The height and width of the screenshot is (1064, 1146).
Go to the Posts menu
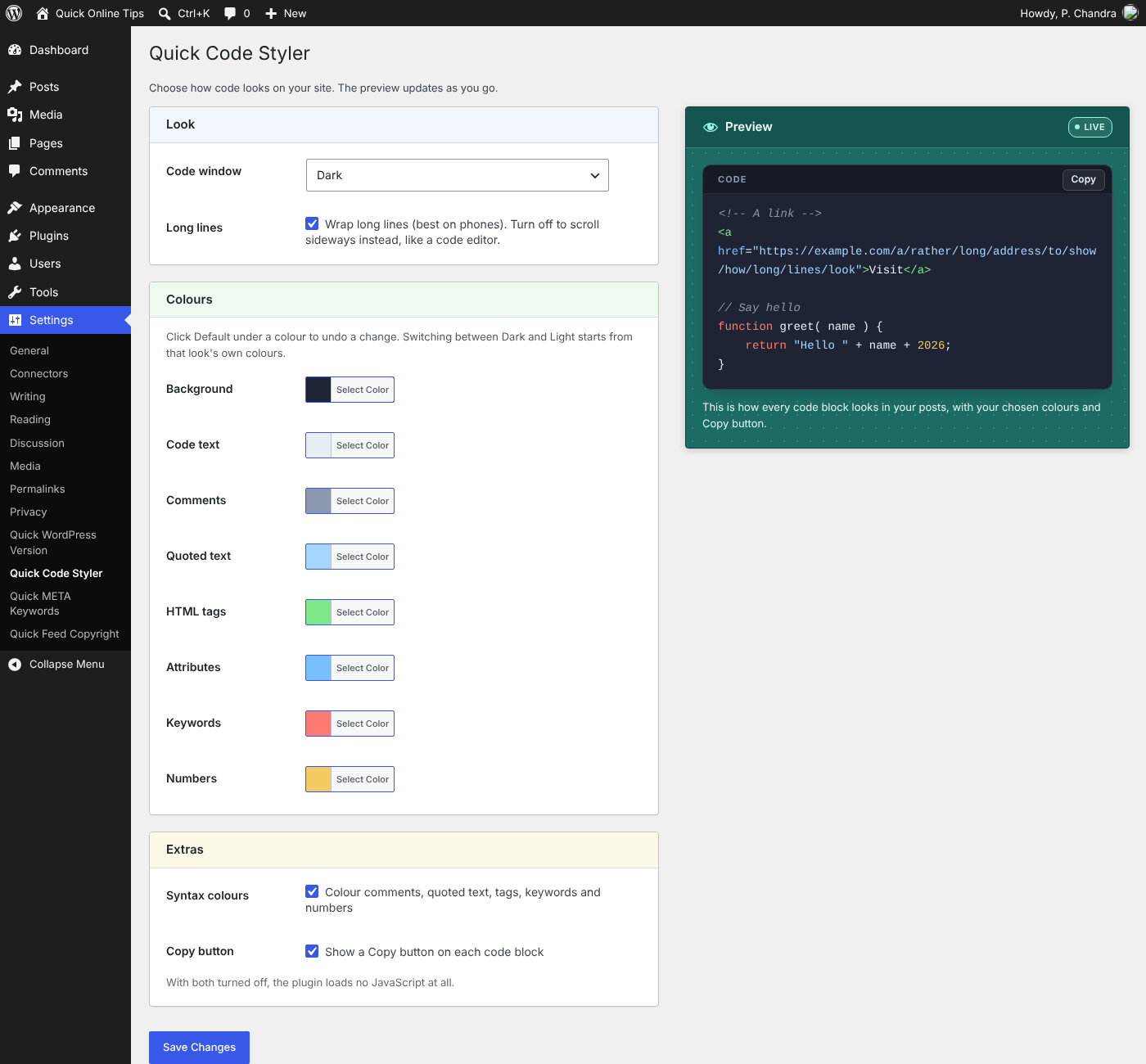(65, 87)
